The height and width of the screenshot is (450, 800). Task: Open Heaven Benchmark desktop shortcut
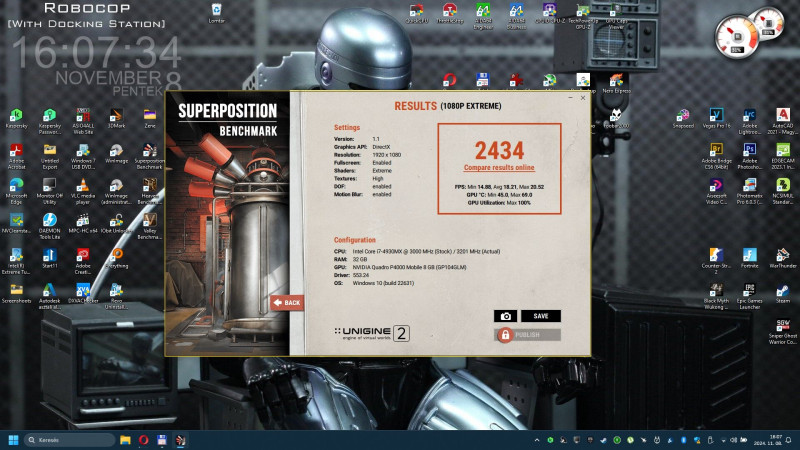(149, 191)
